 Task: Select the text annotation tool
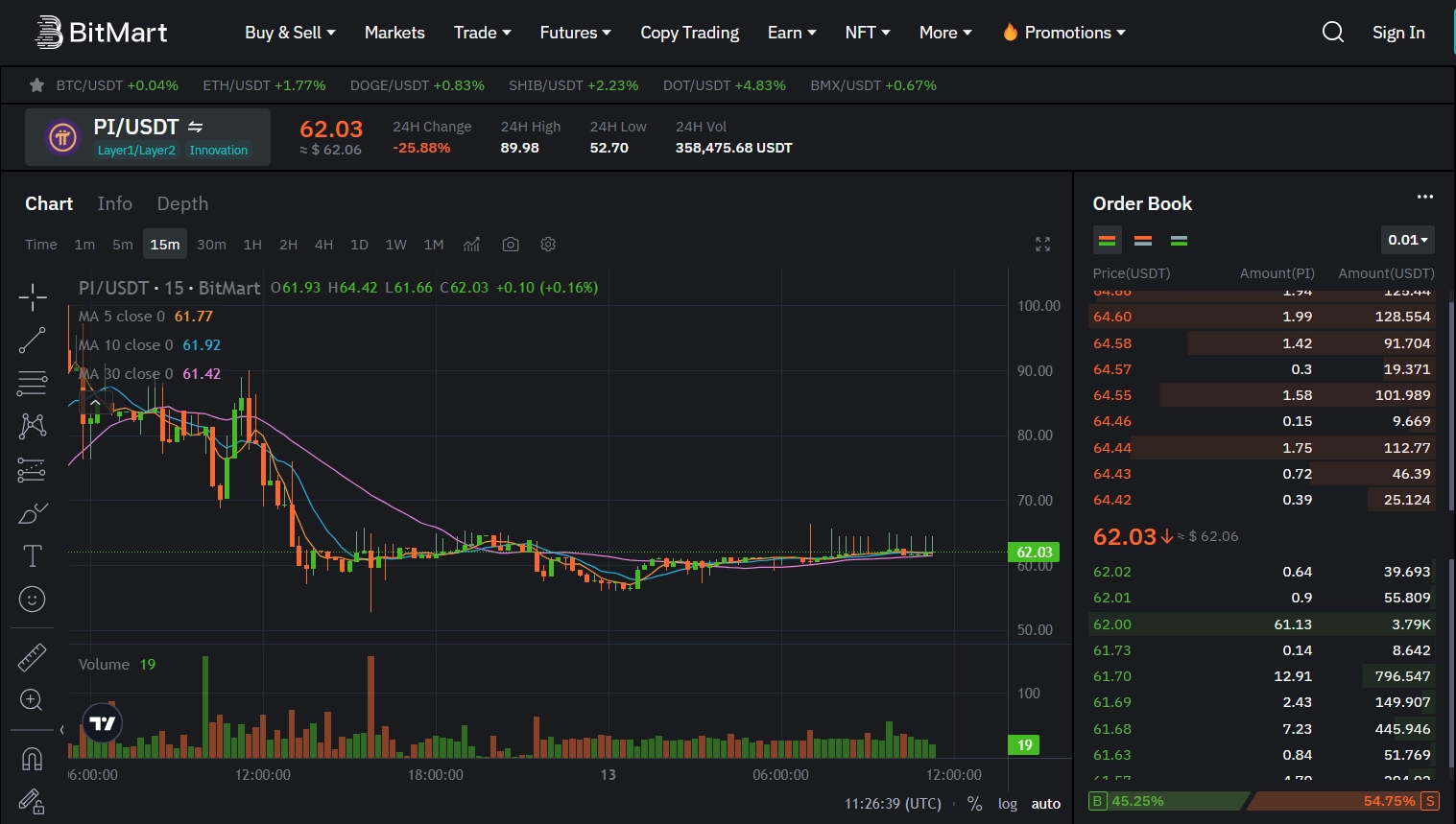click(32, 555)
